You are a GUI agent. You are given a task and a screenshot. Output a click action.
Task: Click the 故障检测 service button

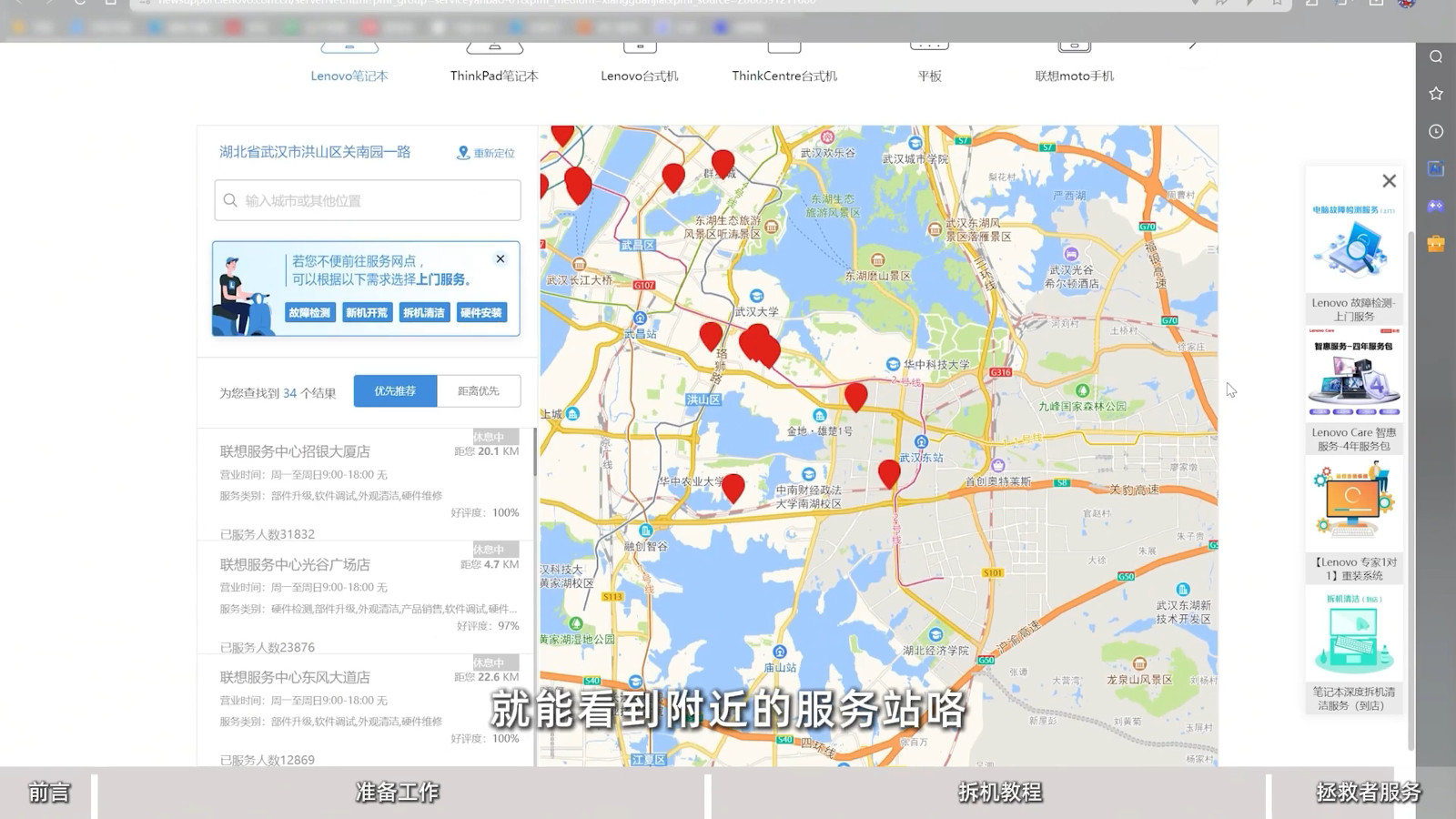click(x=309, y=312)
